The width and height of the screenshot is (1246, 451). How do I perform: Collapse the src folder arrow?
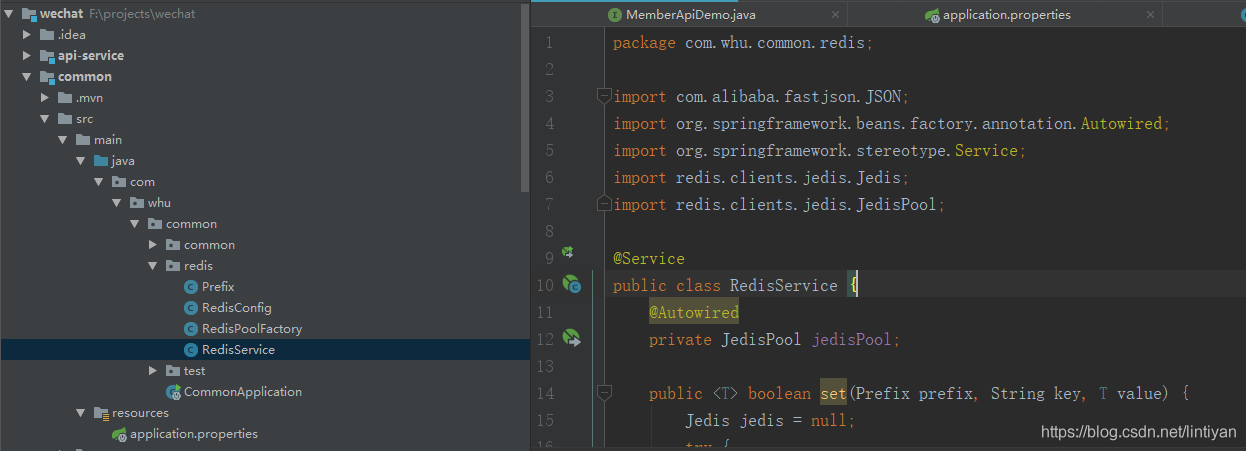tap(45, 119)
